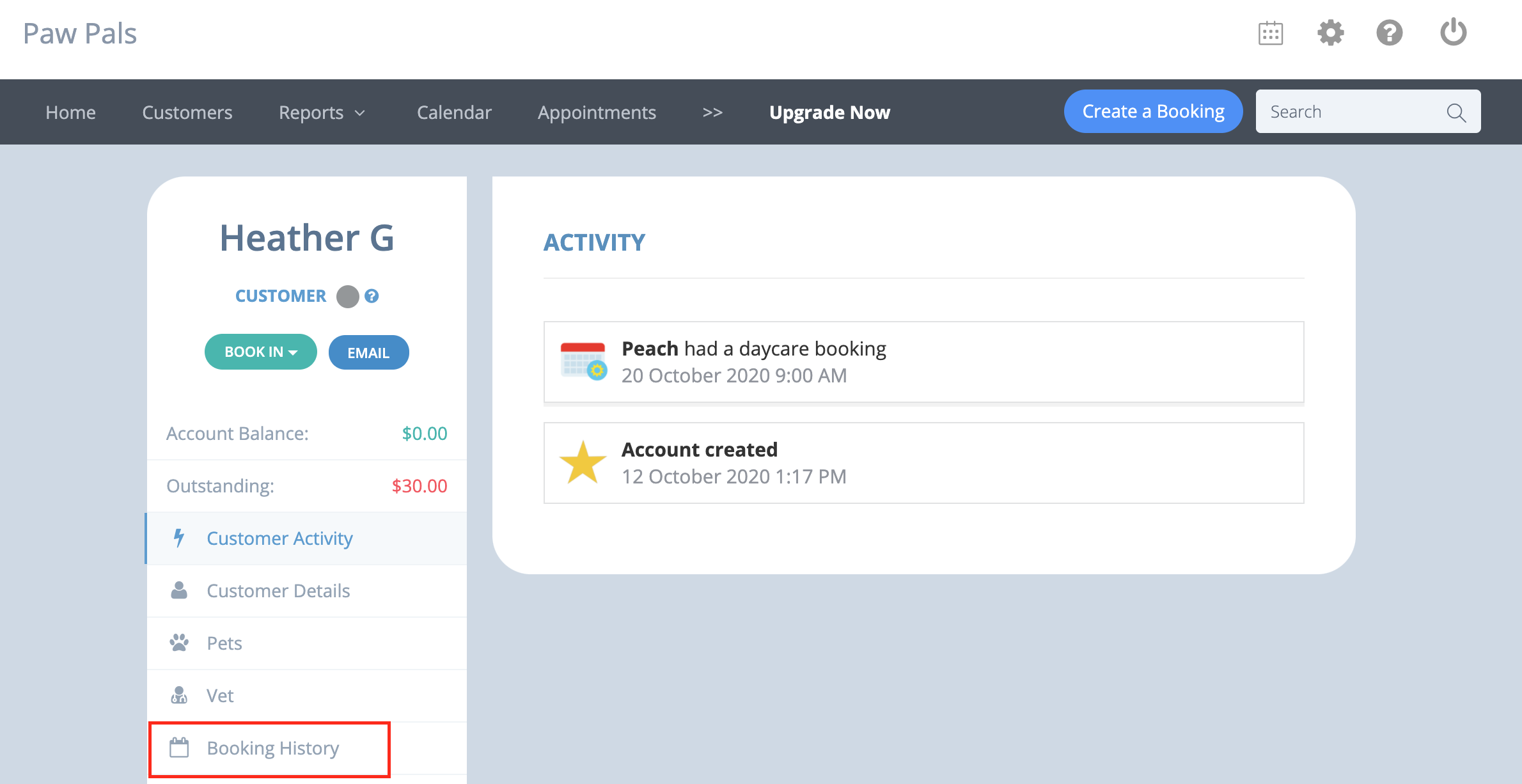Screen dimensions: 1522x784
Task: Click the help question mark icon in header
Action: coord(1389,33)
